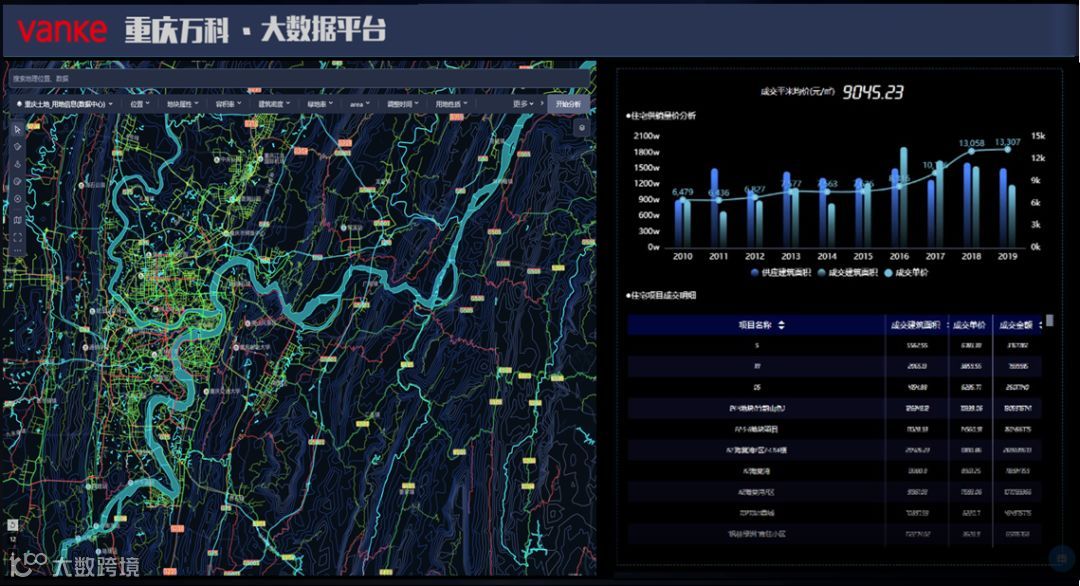Viewport: 1080px width, 586px height.
Task: Open the 建筑密度 filter dropdown
Action: [x=274, y=104]
